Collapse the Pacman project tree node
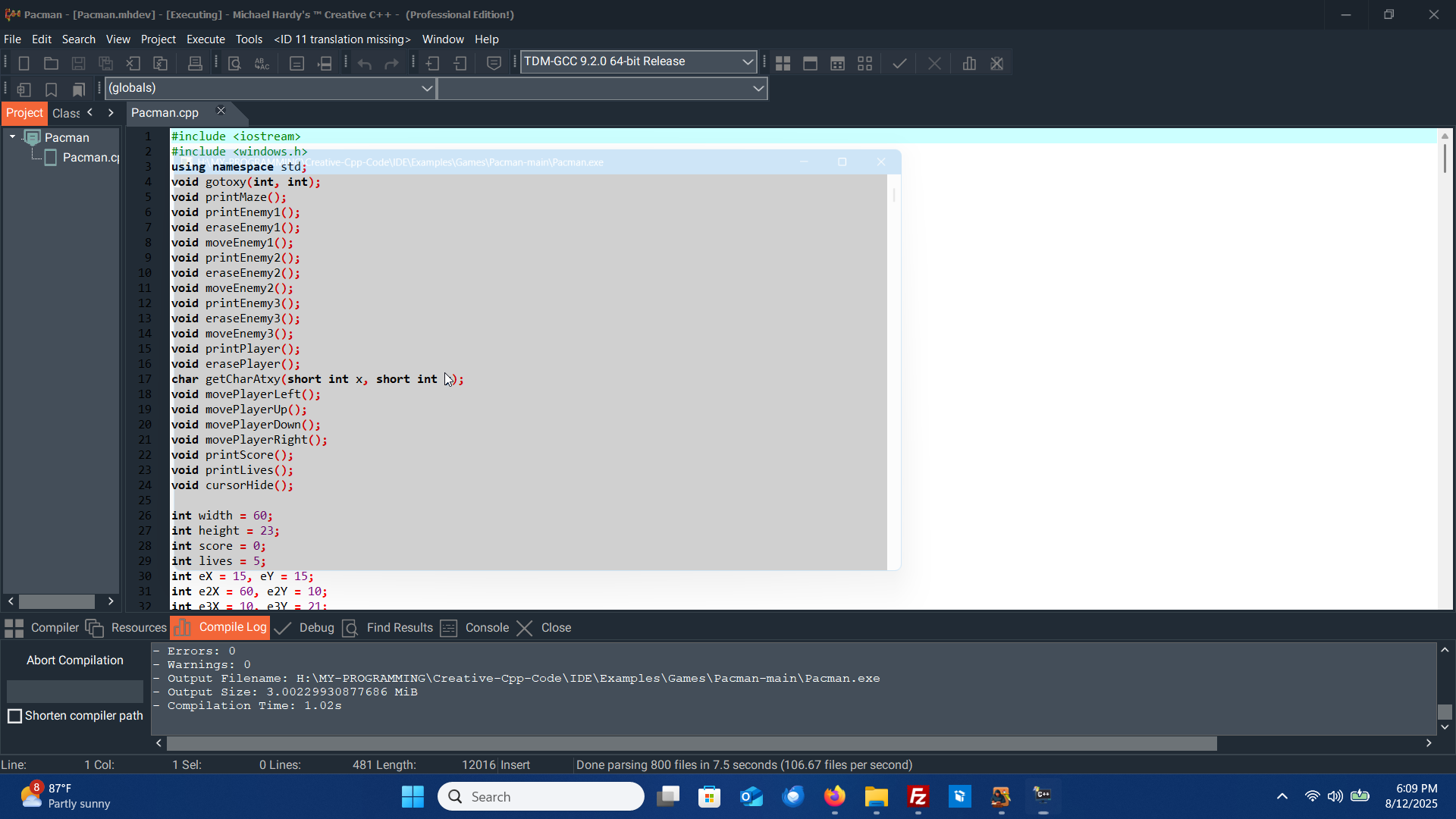 pos(12,137)
